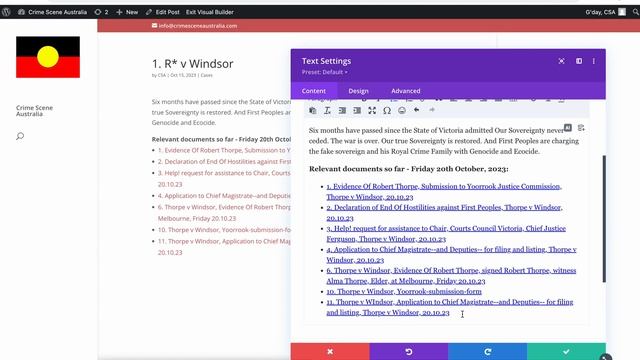Click editor link 2. Declaration of End Of Hostilities
Screen dimensions: 640x360
(444, 213)
